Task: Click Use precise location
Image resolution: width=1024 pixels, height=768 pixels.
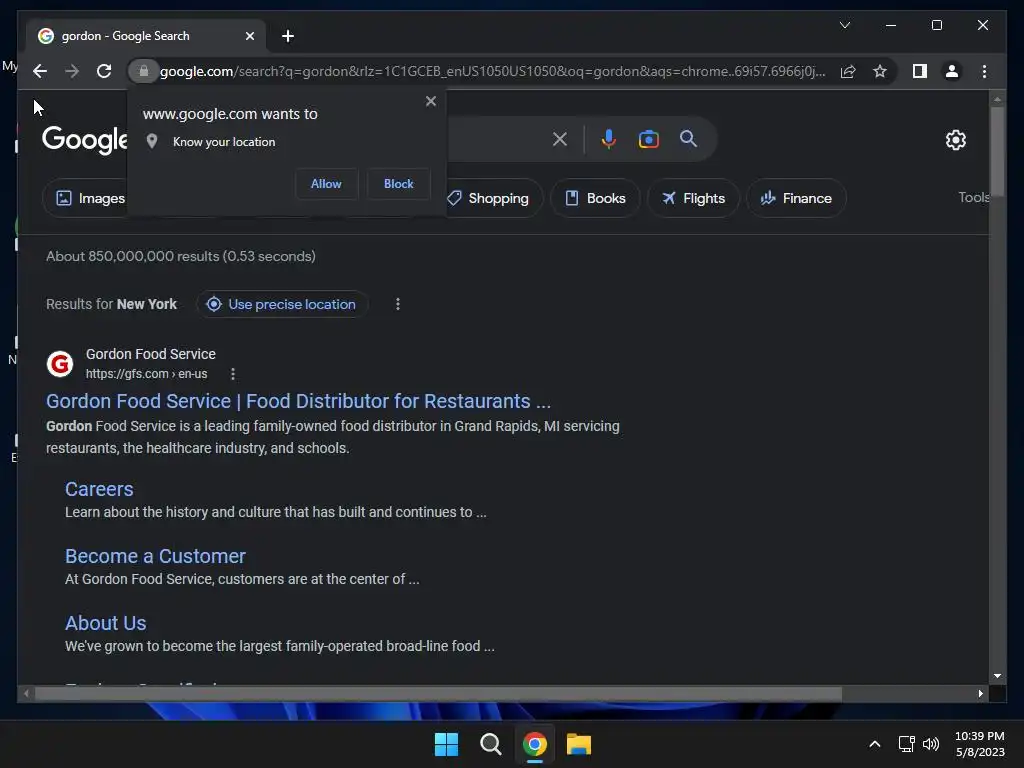Action: click(x=281, y=304)
